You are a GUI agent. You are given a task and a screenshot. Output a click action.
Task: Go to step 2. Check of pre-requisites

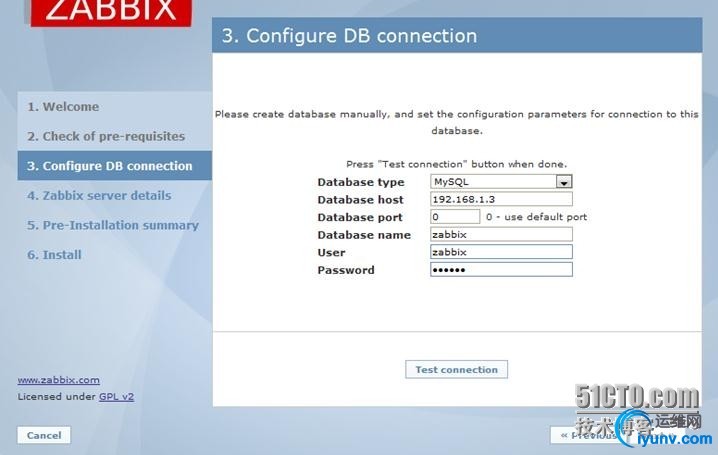click(x=106, y=136)
